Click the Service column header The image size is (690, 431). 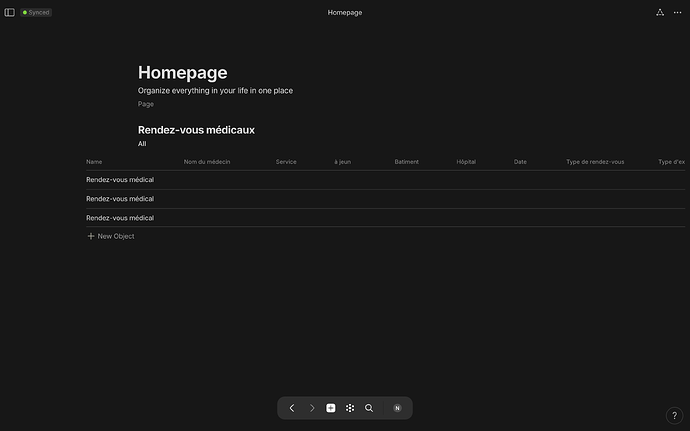(x=286, y=162)
